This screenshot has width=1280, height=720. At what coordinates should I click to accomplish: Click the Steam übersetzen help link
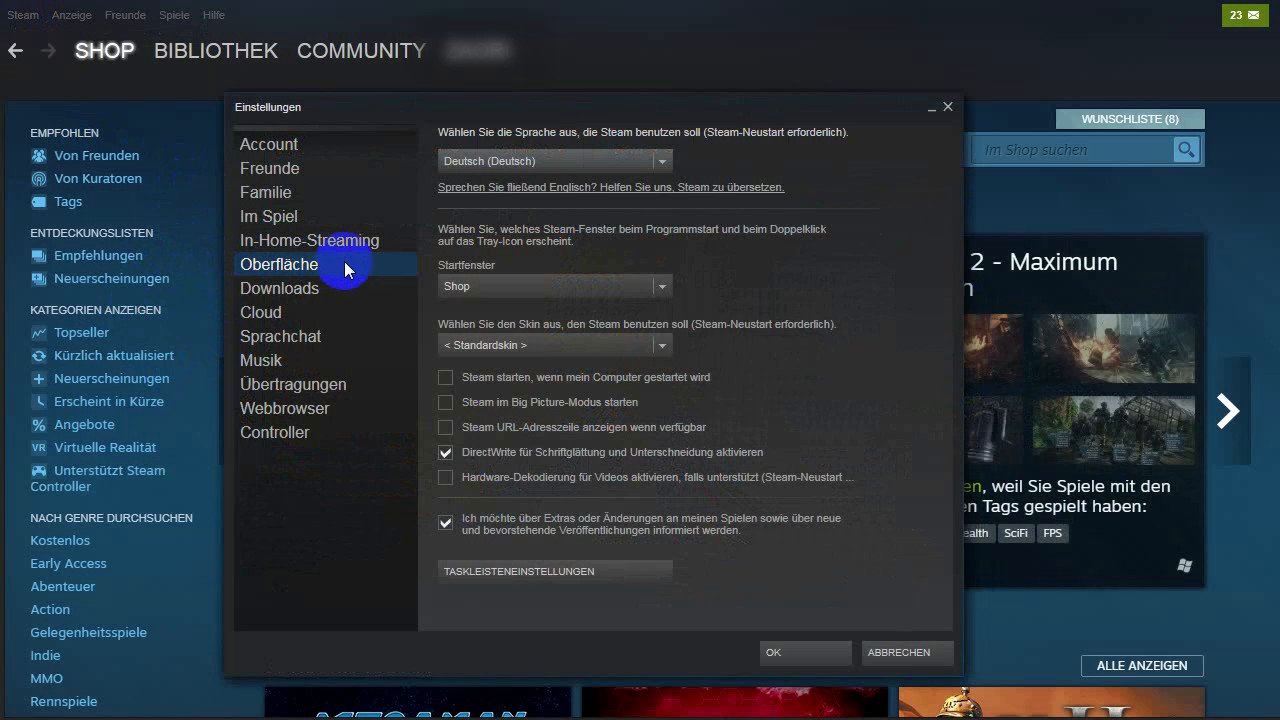(x=611, y=187)
